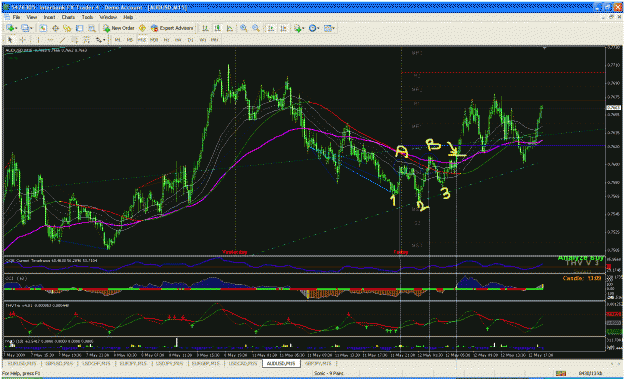Toggle chart auto scroll
This screenshot has width=625, height=379.
tap(271, 28)
